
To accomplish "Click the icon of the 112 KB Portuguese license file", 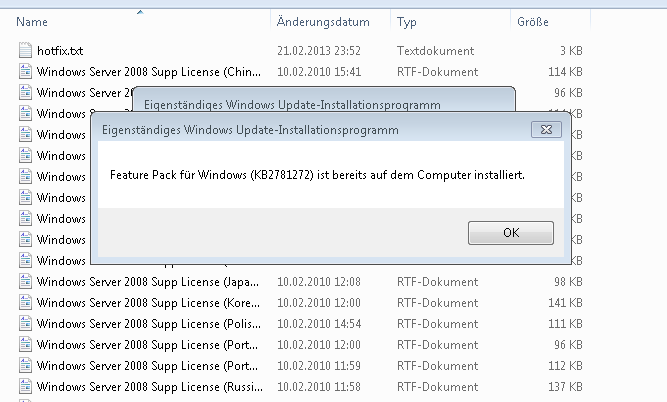I will pos(26,365).
